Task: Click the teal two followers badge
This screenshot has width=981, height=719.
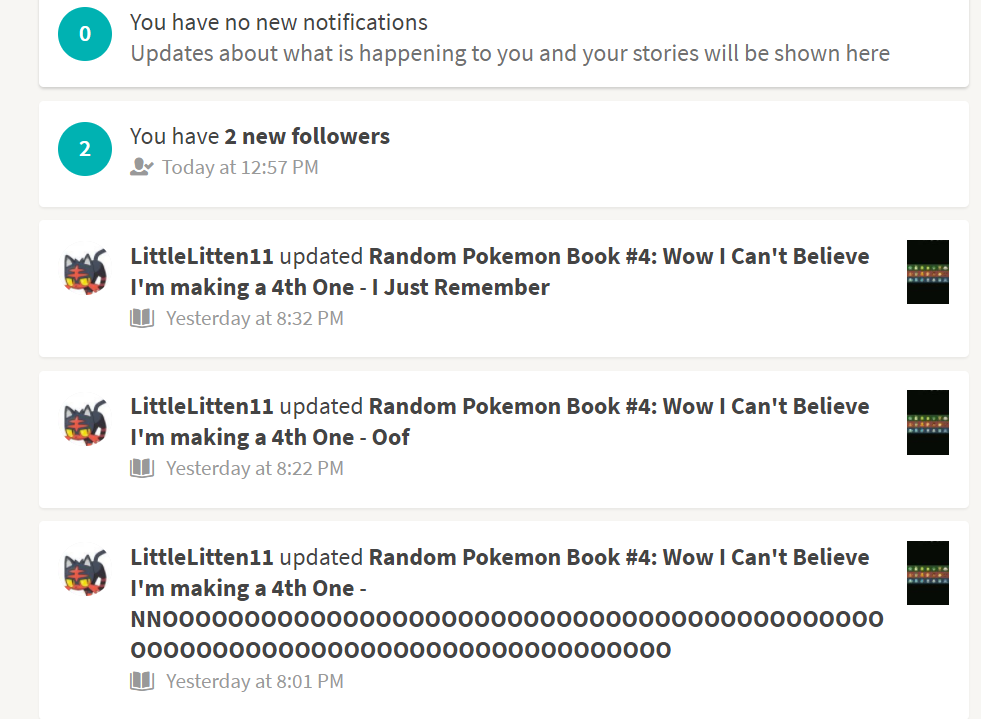Action: [85, 149]
